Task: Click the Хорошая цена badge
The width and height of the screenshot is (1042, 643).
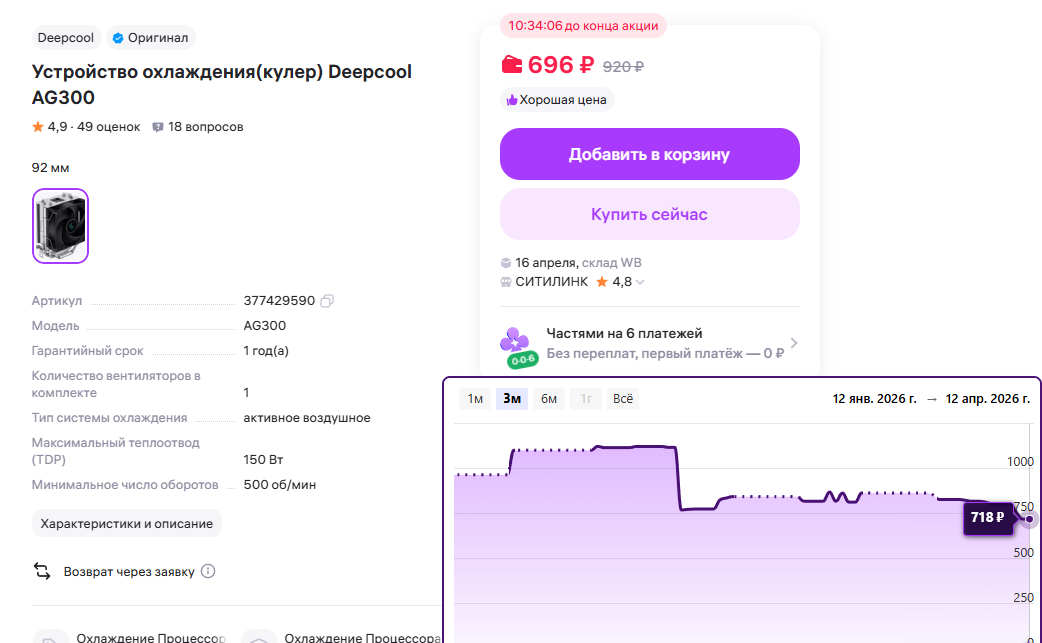Action: [x=557, y=100]
